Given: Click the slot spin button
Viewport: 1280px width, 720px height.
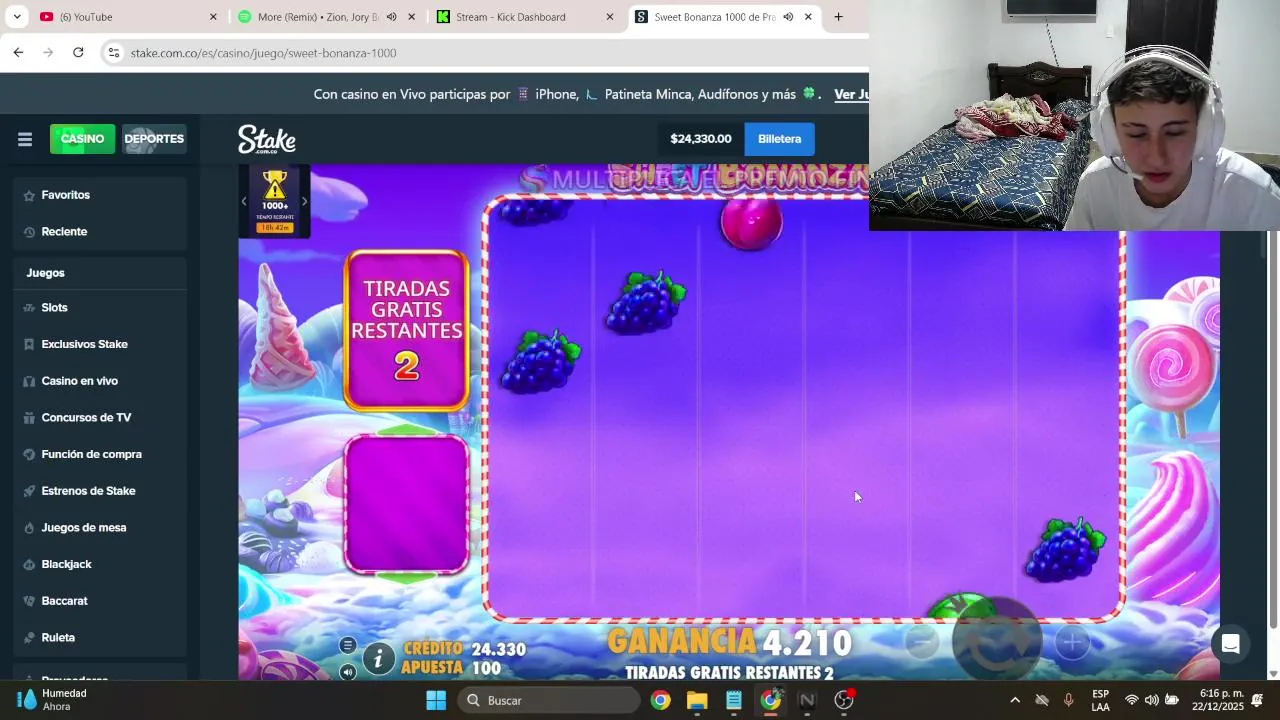Looking at the screenshot, I should coord(996,641).
